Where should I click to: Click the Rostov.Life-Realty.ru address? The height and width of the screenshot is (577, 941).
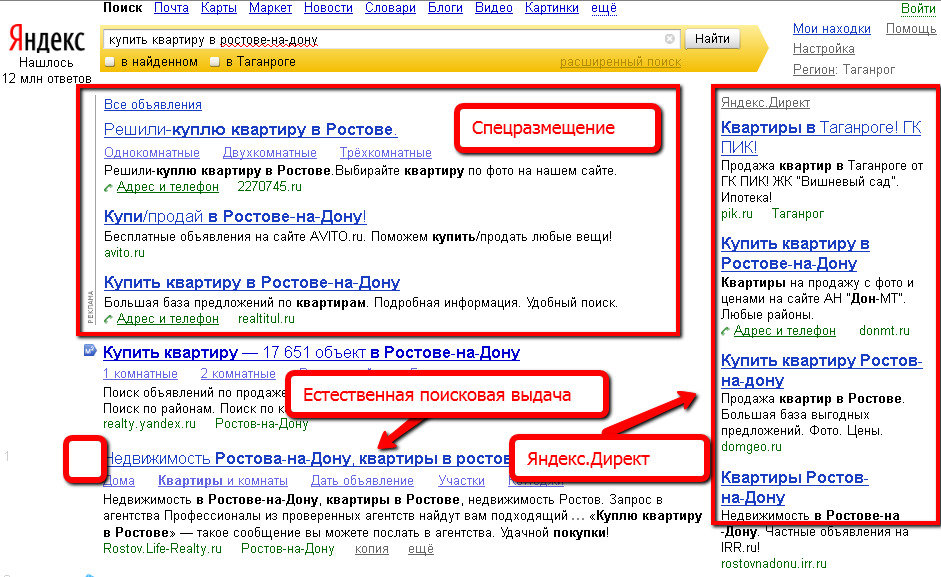(163, 549)
